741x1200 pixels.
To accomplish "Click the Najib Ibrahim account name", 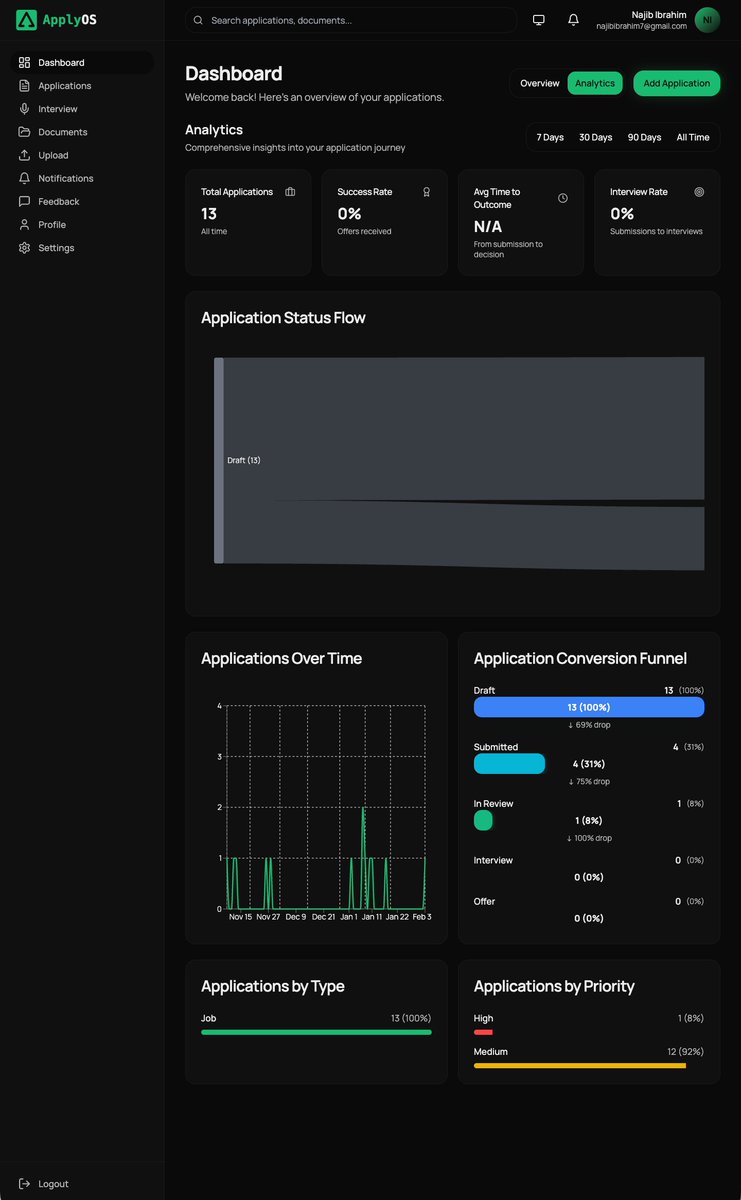I will [x=659, y=15].
